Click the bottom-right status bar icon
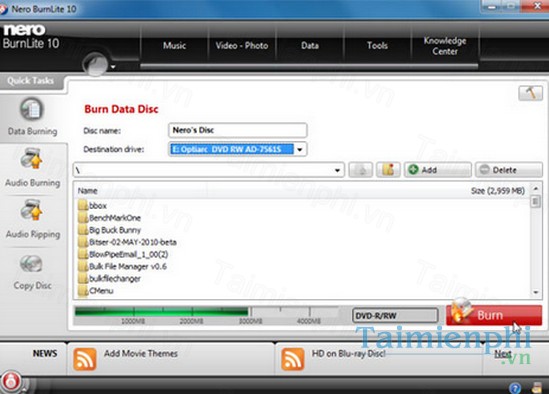Viewport: 549px width, 394px height. coord(537,387)
